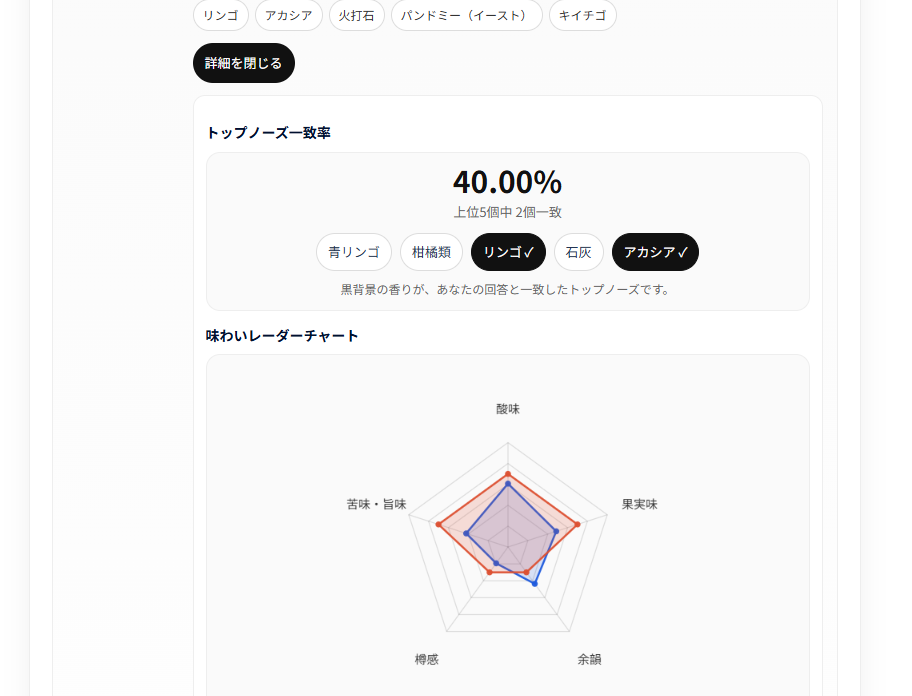Click the 余韻 radar axis label
912x696 pixels.
[590, 660]
